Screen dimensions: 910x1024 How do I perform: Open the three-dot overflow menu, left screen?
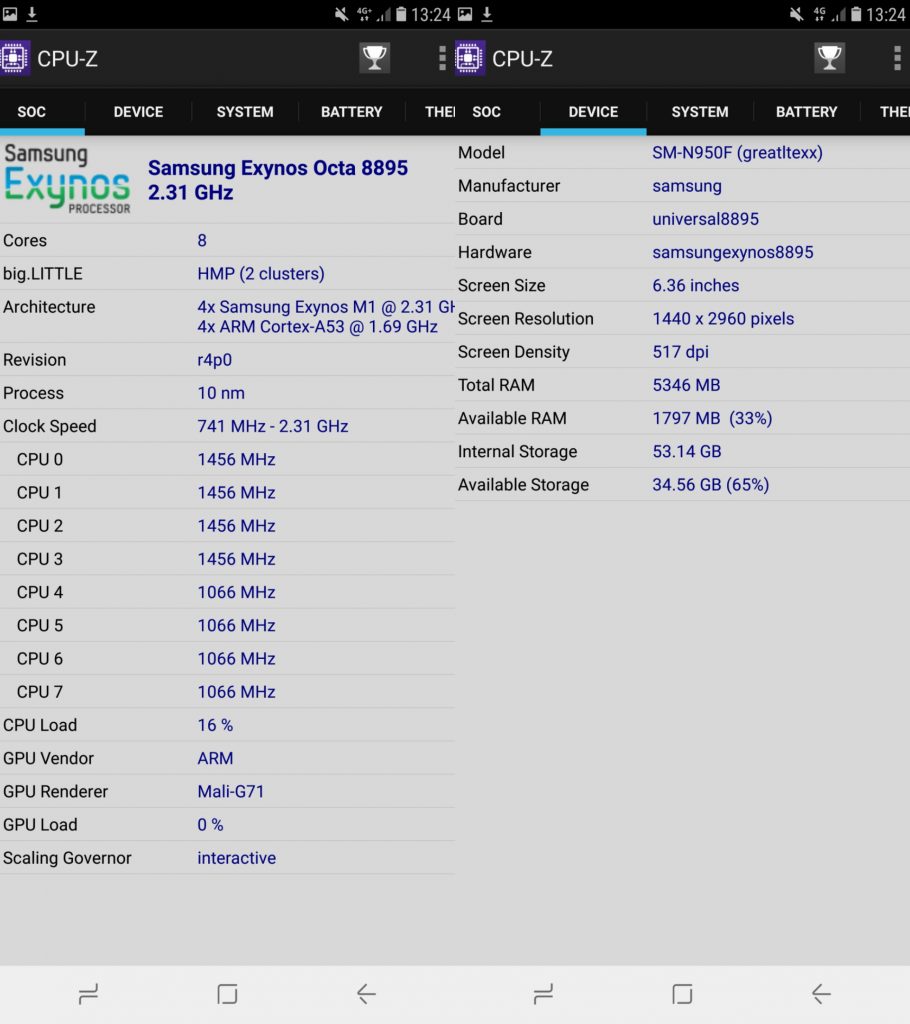coord(442,58)
